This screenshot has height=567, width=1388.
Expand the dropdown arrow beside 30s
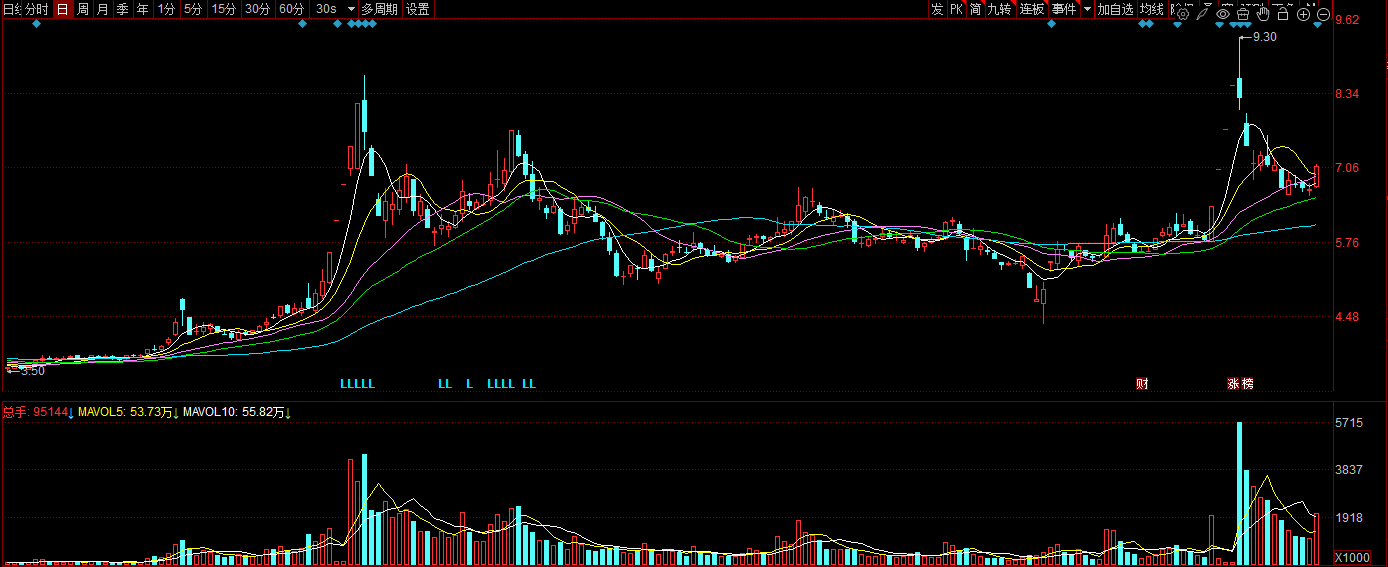351,9
